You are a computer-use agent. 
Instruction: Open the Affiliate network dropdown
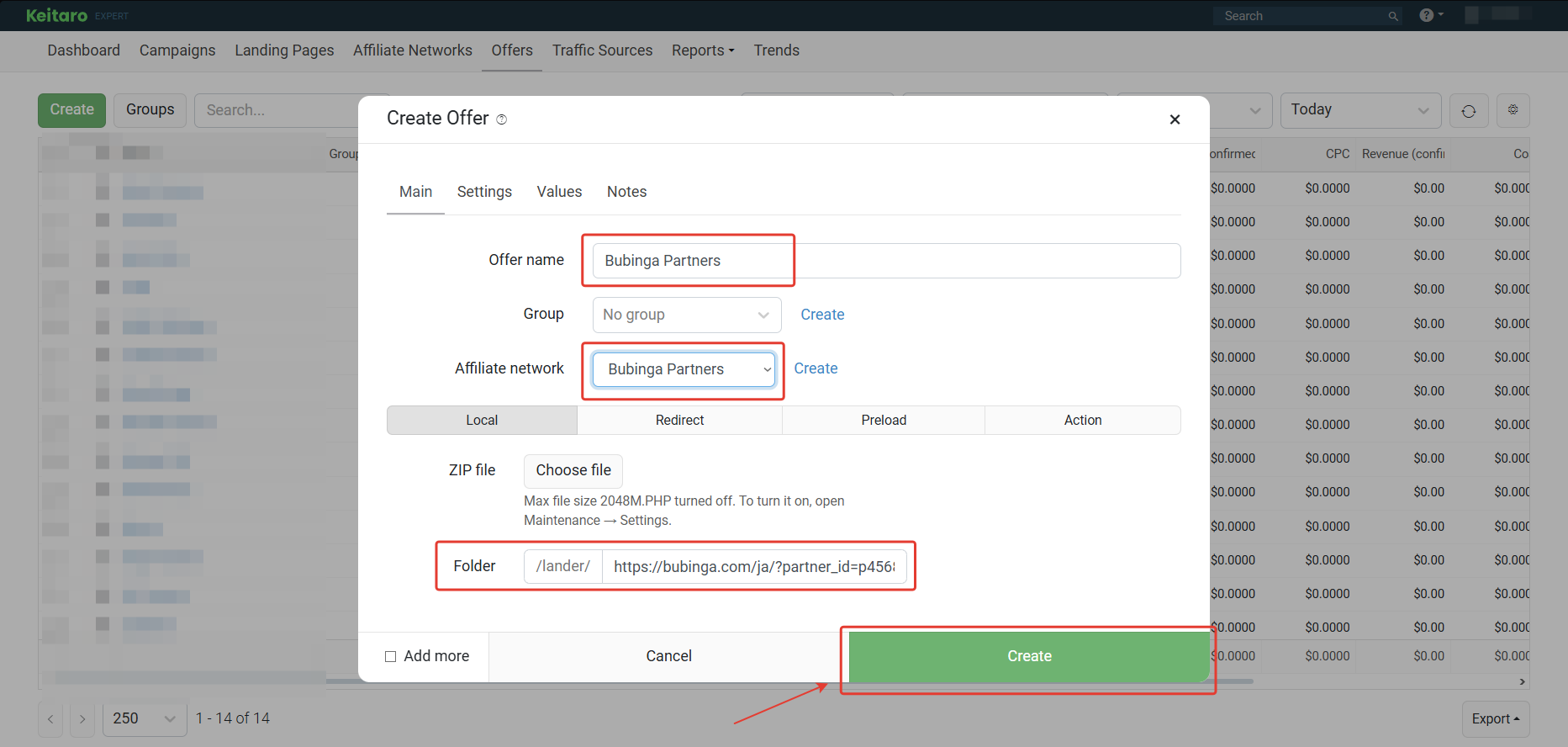[684, 369]
